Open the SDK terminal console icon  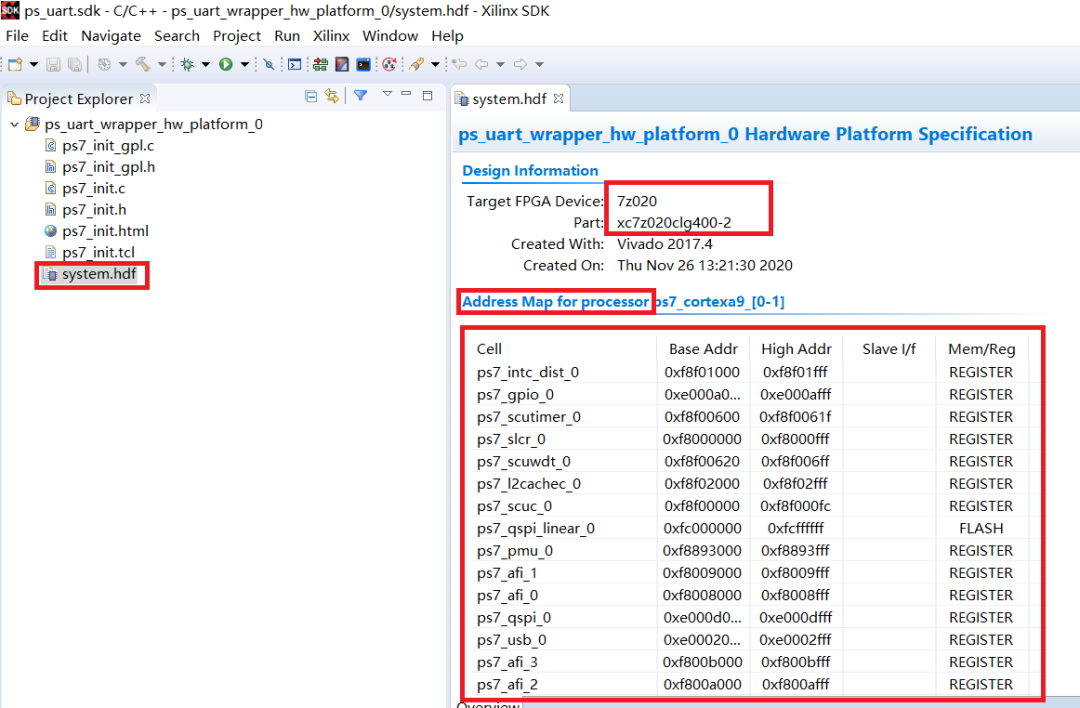click(x=363, y=64)
